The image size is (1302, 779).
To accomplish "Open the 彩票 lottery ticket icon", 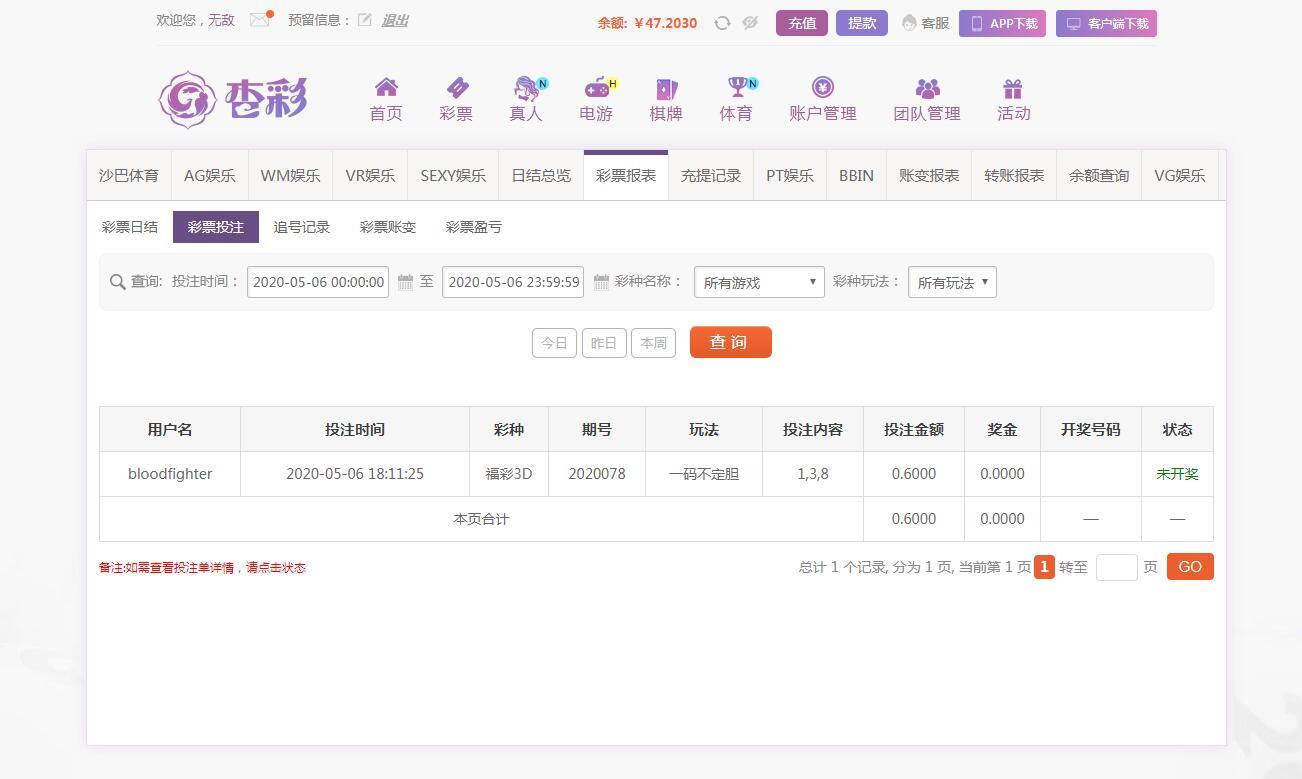I will 456,88.
